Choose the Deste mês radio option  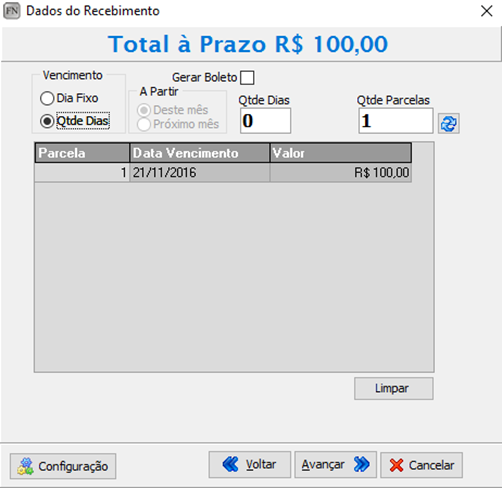pyautogui.click(x=144, y=110)
